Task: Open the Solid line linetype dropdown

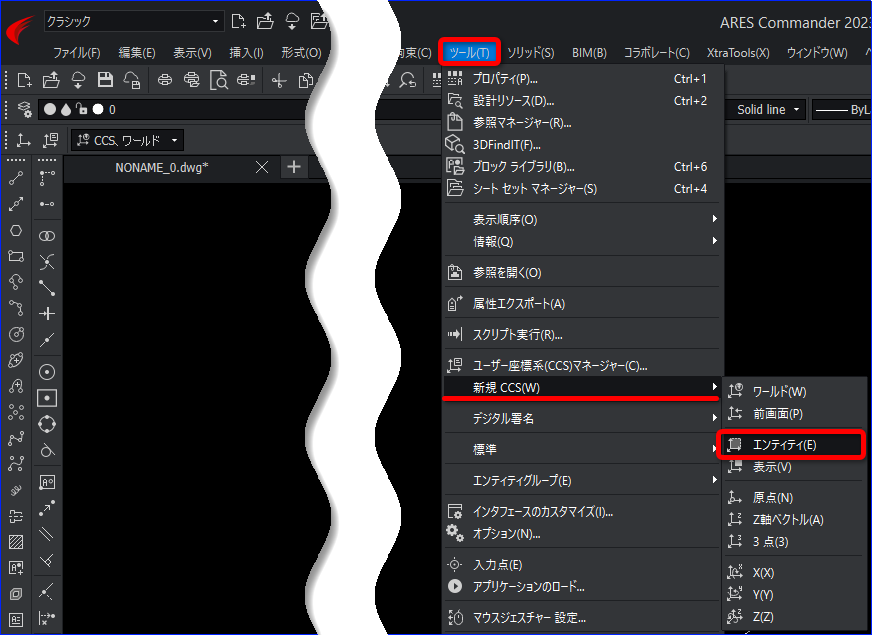Action: point(768,110)
